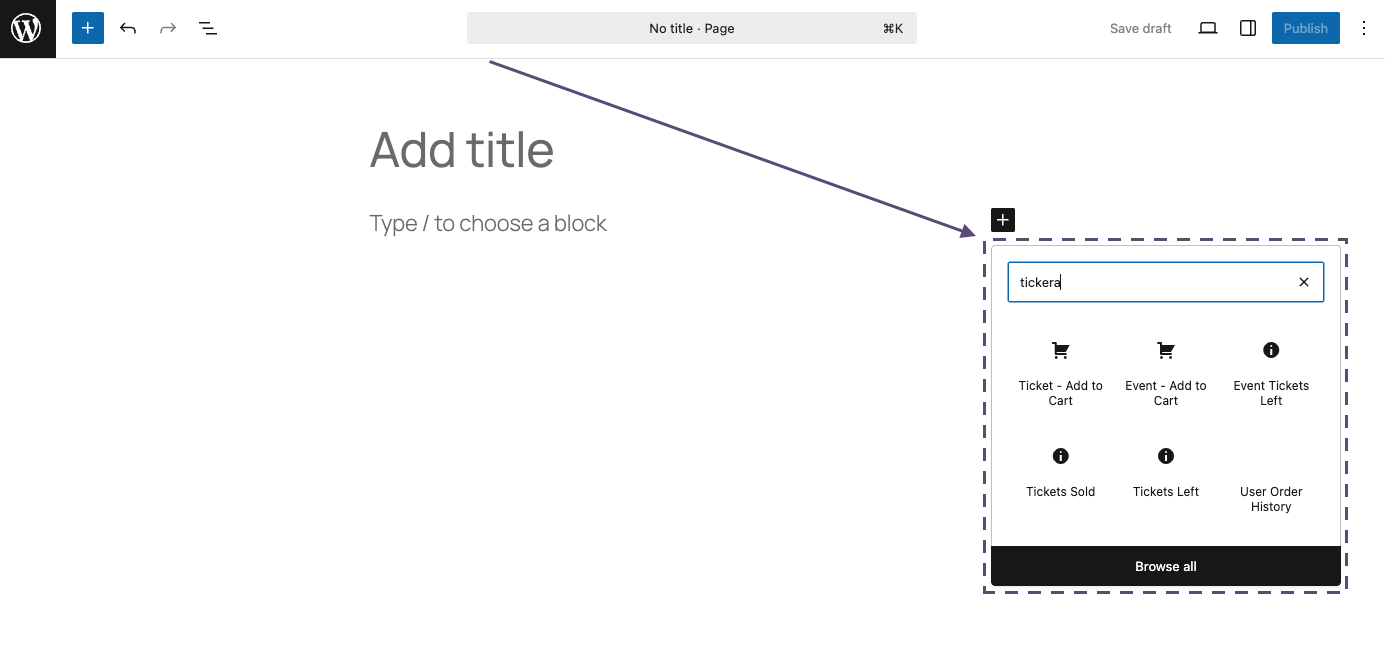The image size is (1385, 657).
Task: Click the WordPress logo icon
Action: [27, 28]
